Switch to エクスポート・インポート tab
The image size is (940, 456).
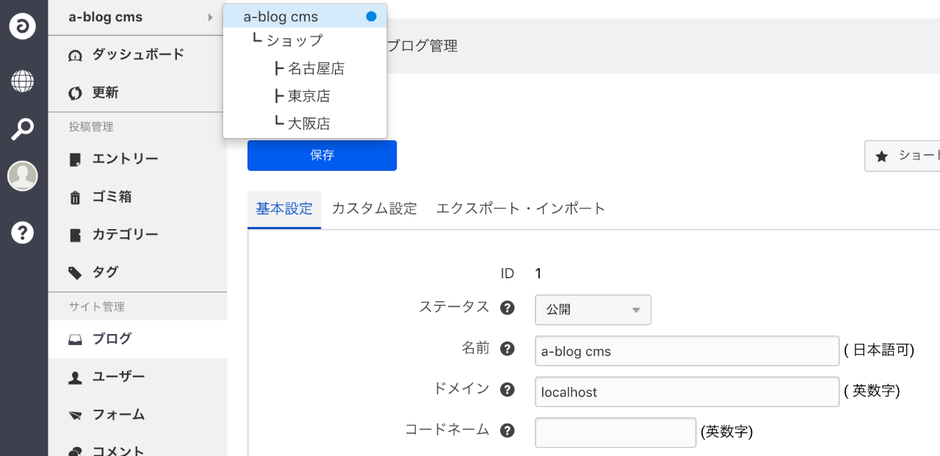click(521, 209)
